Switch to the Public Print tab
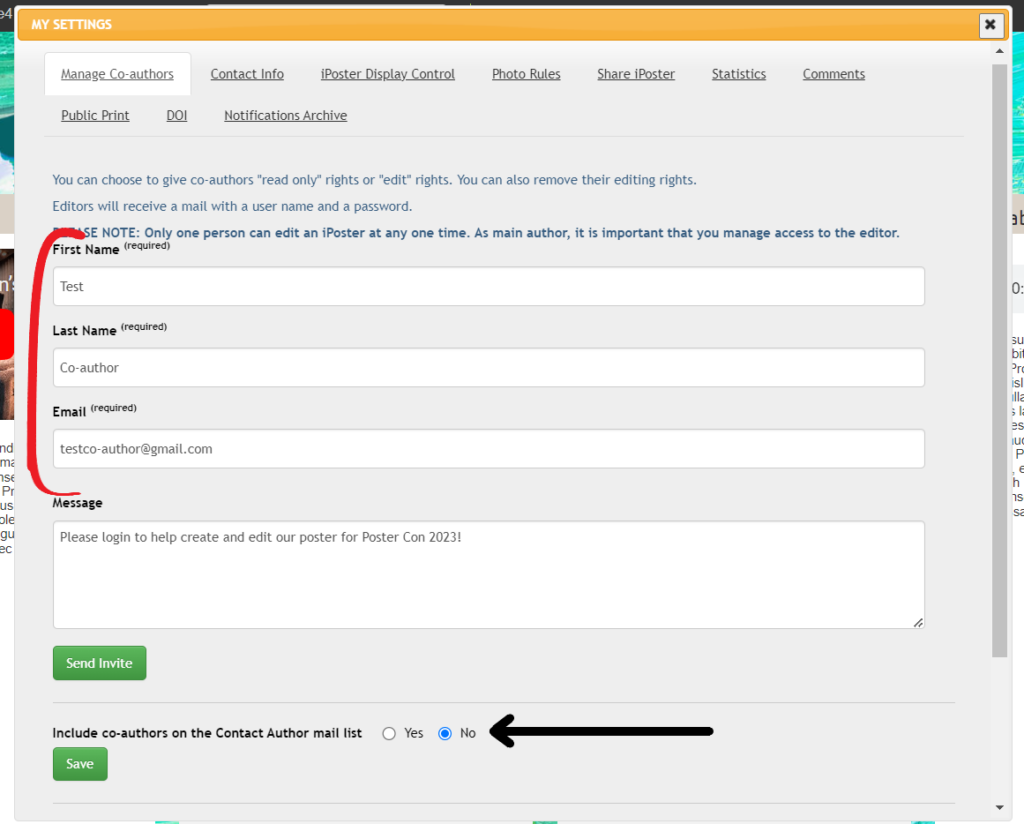1024x824 pixels. pos(95,115)
